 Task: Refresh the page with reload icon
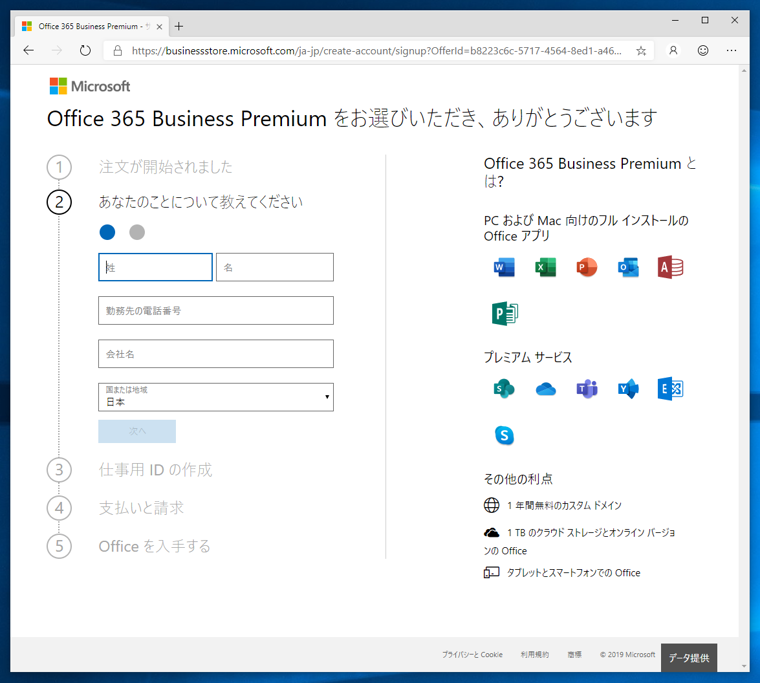pyautogui.click(x=85, y=50)
